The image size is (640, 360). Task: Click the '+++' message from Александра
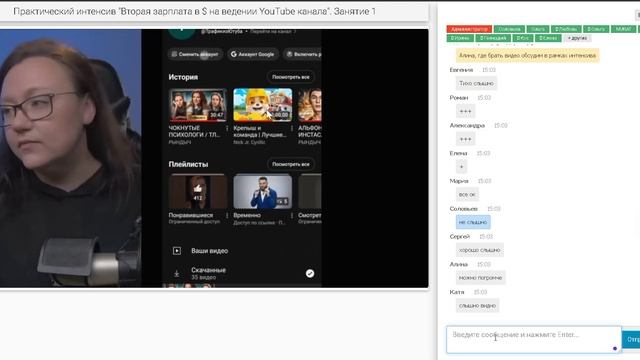click(x=465, y=139)
